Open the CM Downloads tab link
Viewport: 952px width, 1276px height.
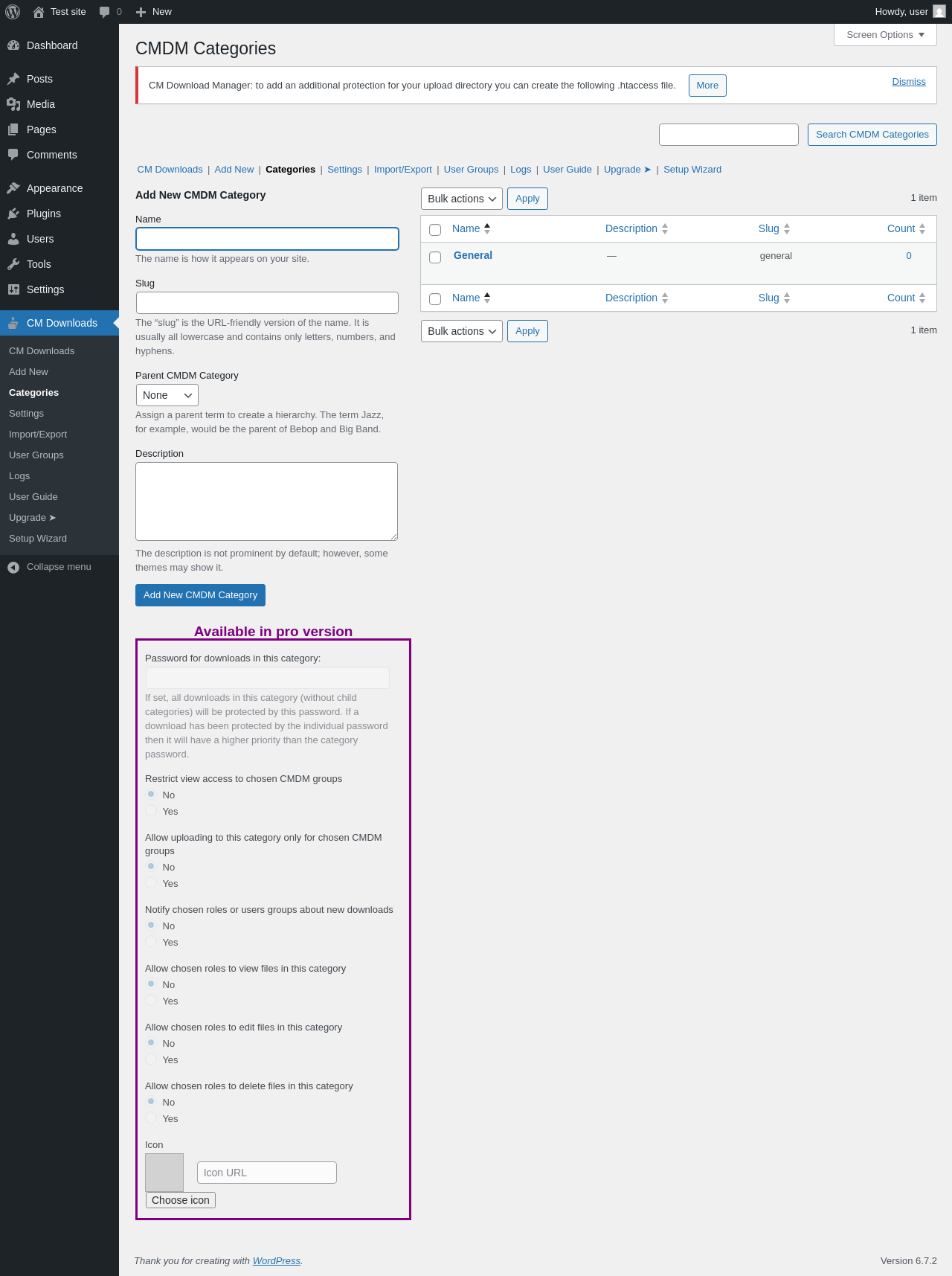170,170
